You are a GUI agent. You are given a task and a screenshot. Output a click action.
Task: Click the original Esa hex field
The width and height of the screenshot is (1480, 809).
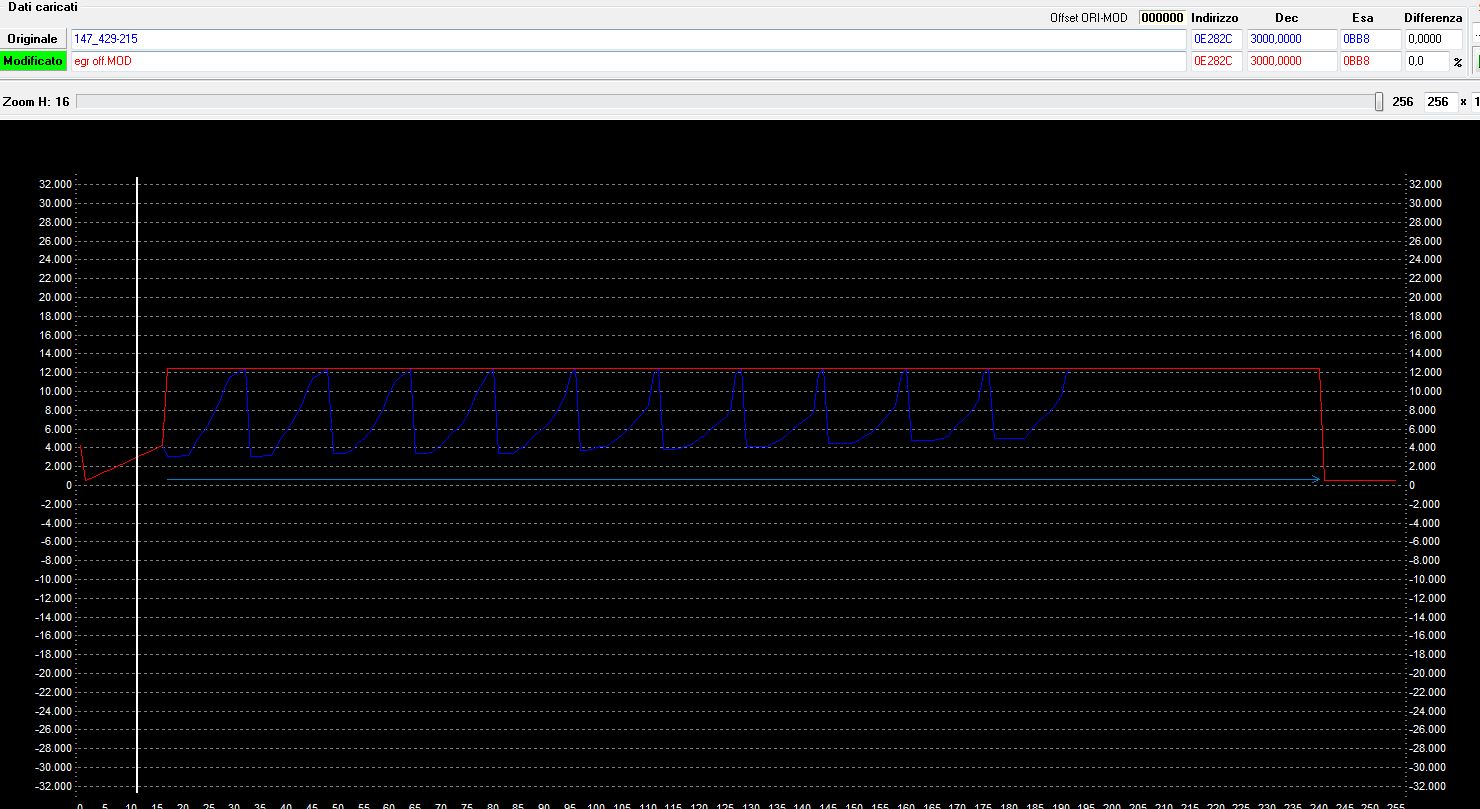[1368, 39]
